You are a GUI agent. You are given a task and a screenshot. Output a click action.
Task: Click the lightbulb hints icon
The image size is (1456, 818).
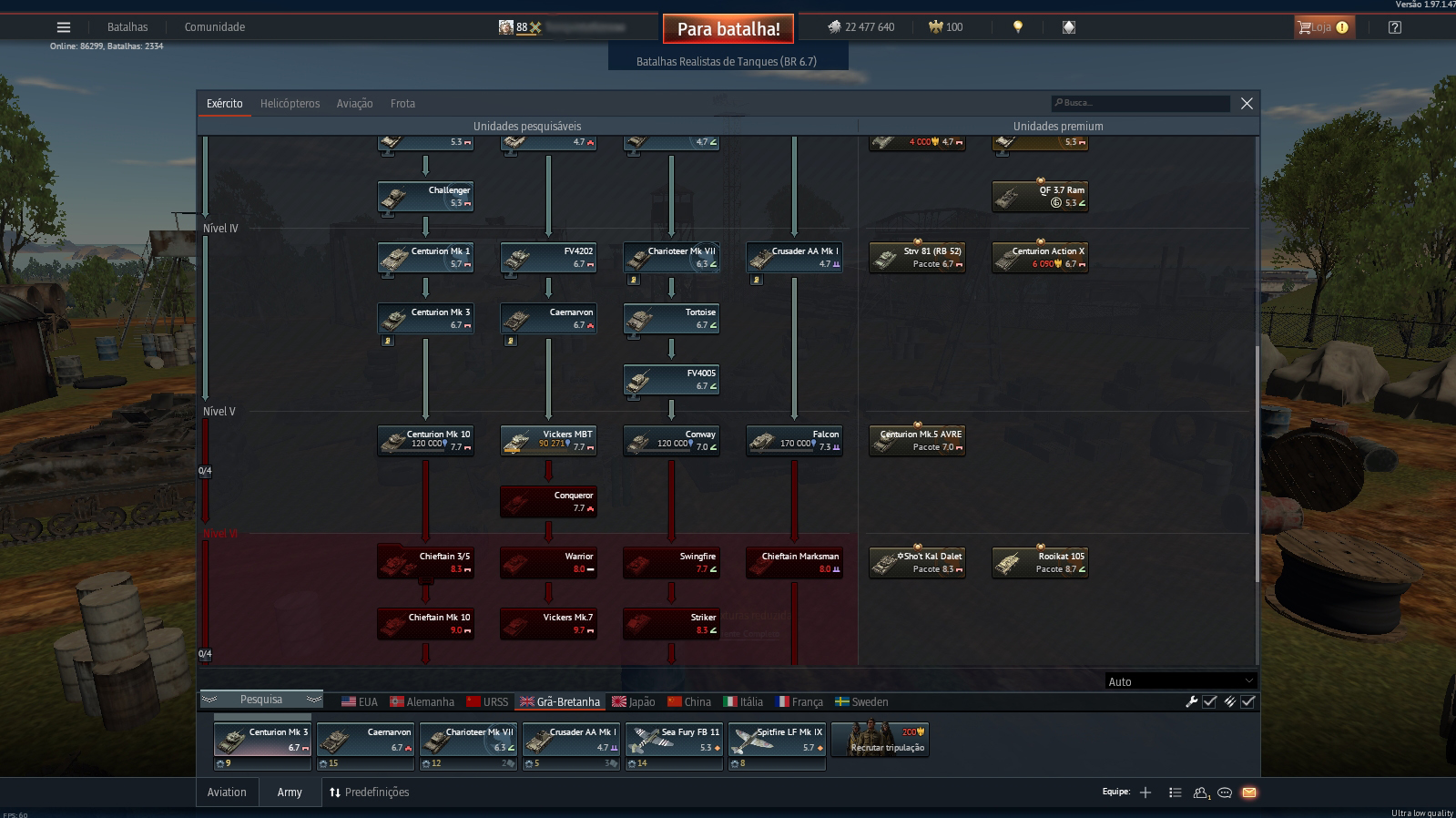click(x=1018, y=27)
